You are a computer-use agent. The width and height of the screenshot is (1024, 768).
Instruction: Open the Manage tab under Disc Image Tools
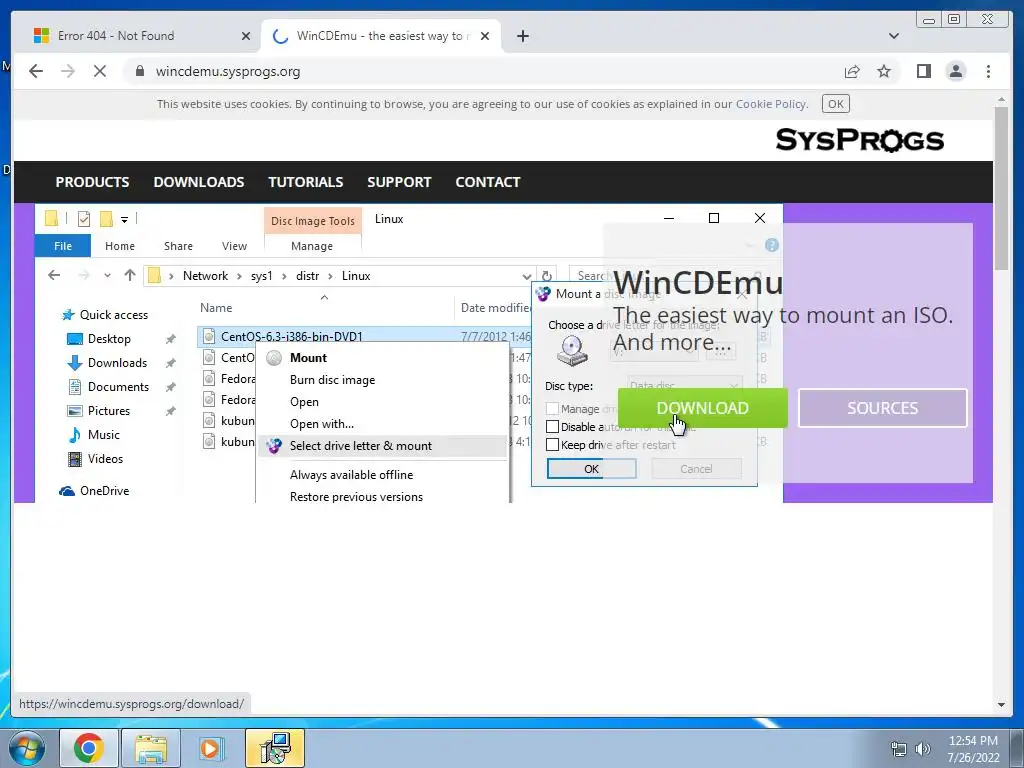[x=312, y=246]
